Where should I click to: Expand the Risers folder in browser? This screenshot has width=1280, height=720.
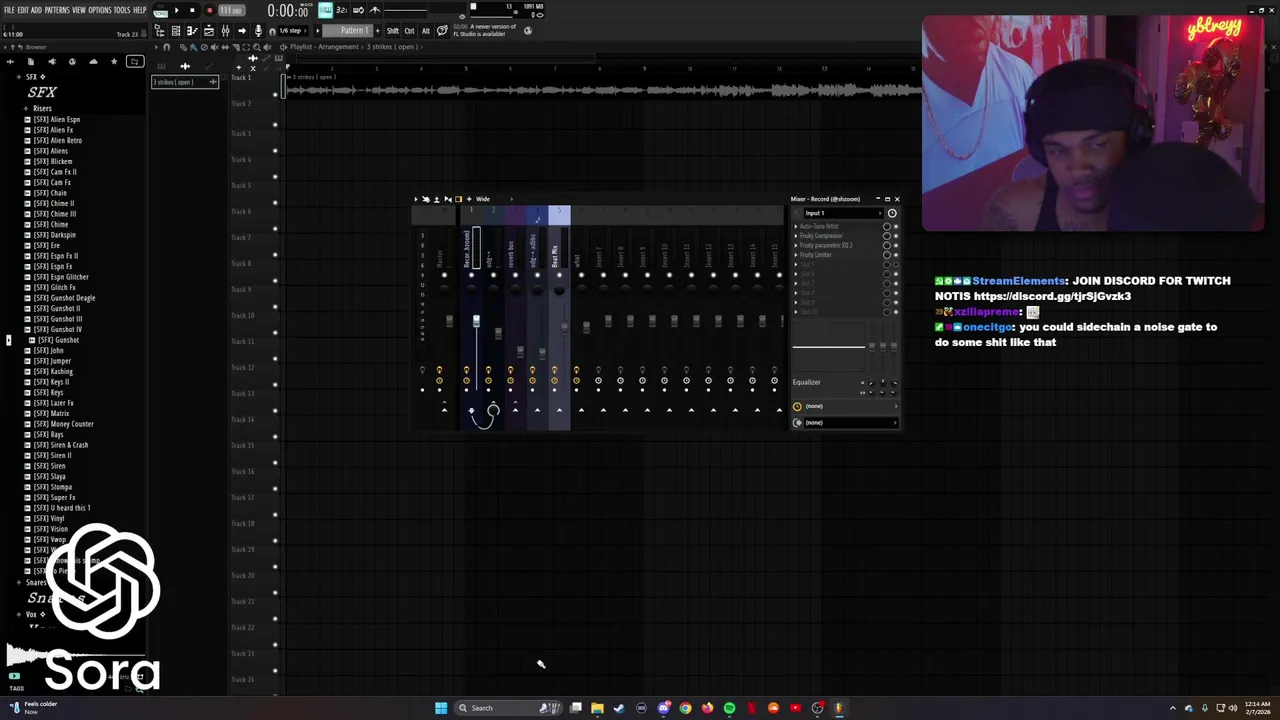42,109
